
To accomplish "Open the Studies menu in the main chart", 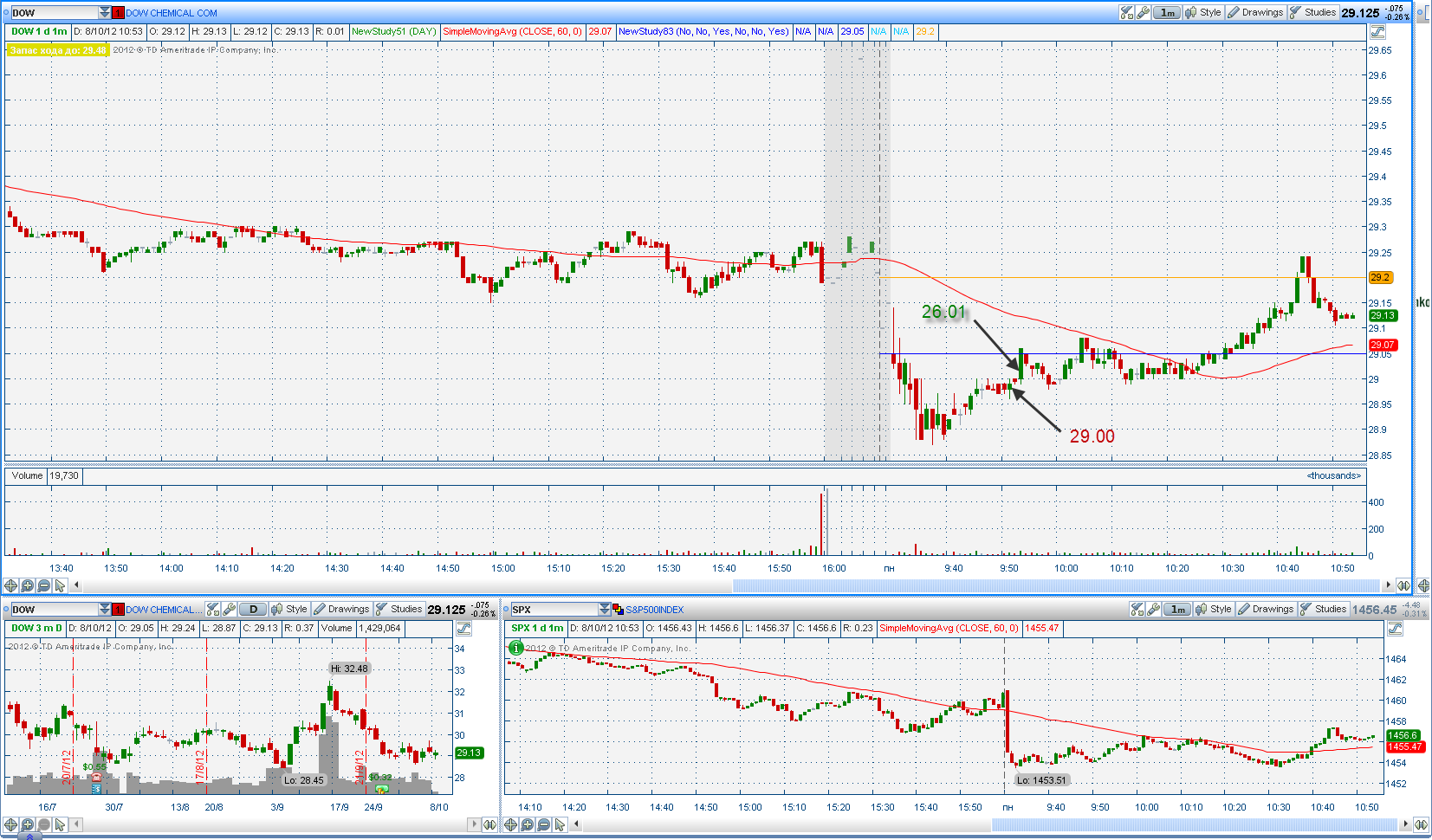I will [1312, 12].
